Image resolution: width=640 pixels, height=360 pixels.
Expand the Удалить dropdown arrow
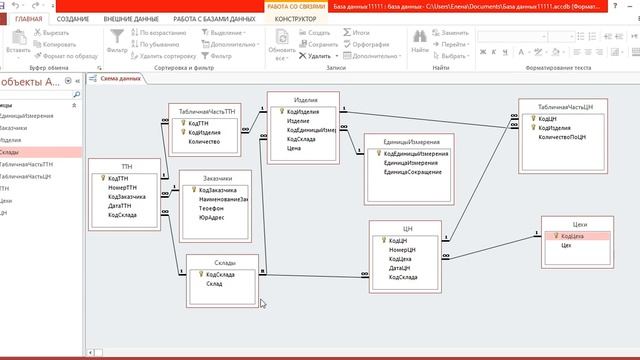[x=337, y=56]
